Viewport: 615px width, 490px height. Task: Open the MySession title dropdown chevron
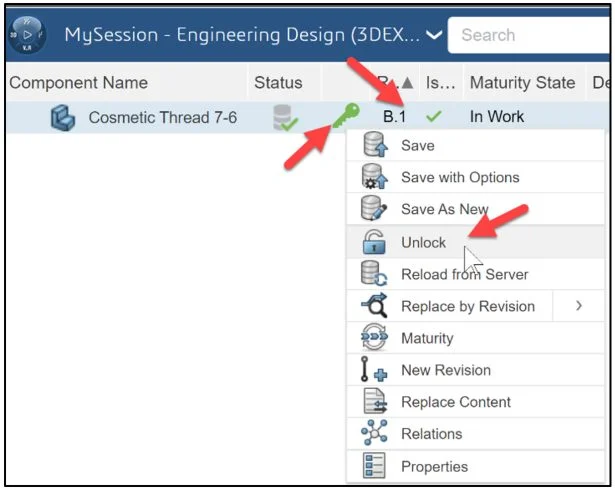coord(434,35)
